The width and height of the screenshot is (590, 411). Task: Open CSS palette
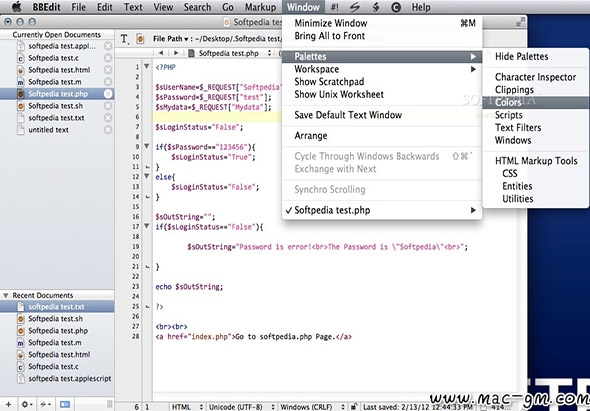(x=536, y=174)
